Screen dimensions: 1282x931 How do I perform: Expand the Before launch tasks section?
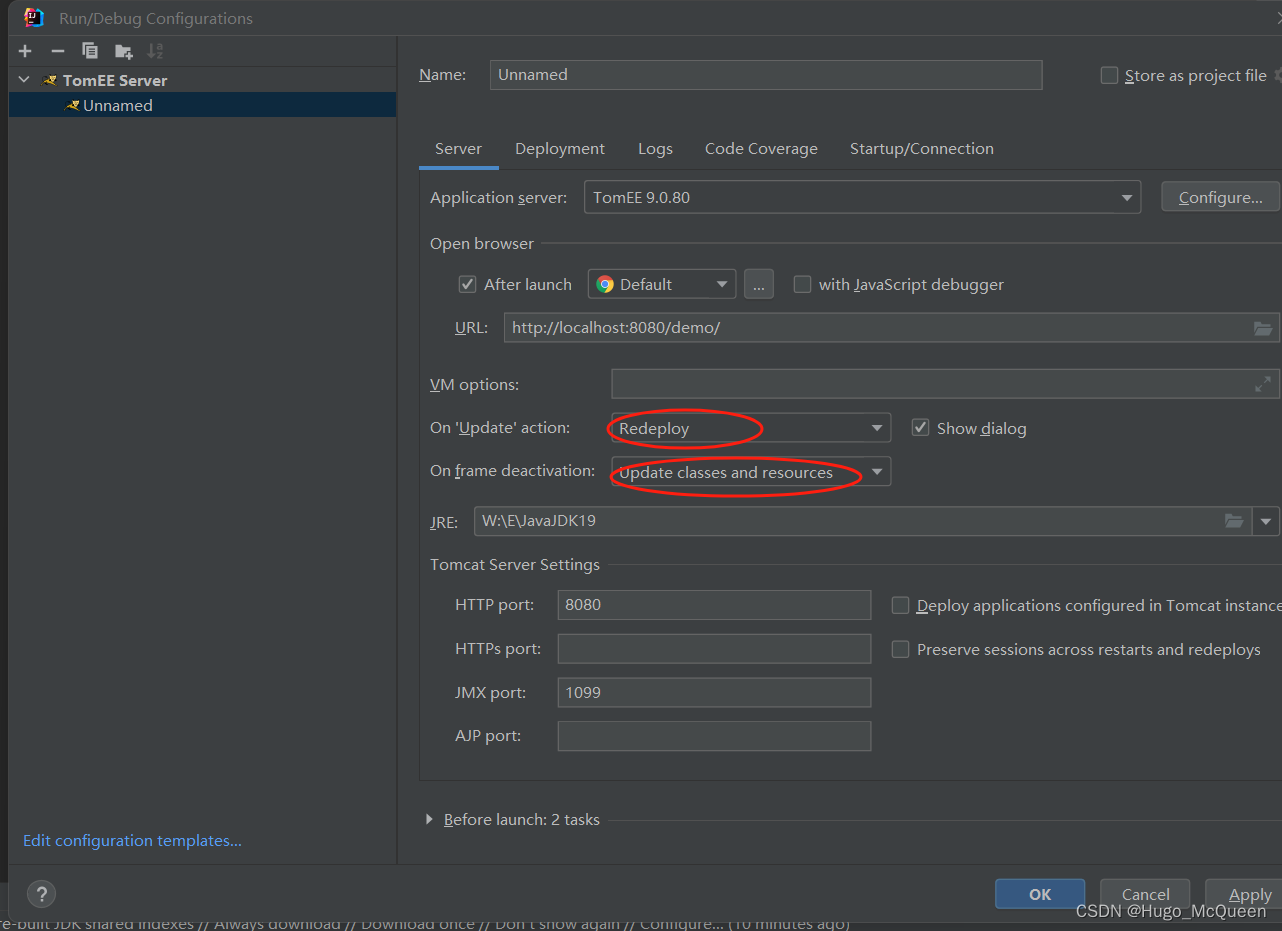coord(430,819)
